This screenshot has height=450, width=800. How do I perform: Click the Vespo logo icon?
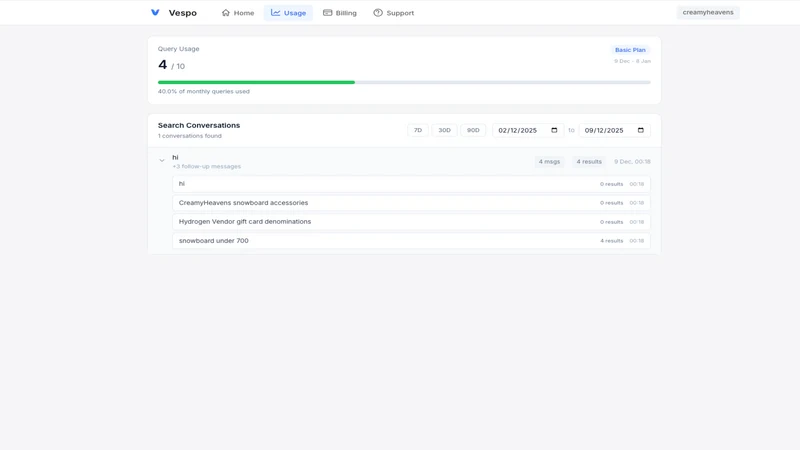point(155,12)
